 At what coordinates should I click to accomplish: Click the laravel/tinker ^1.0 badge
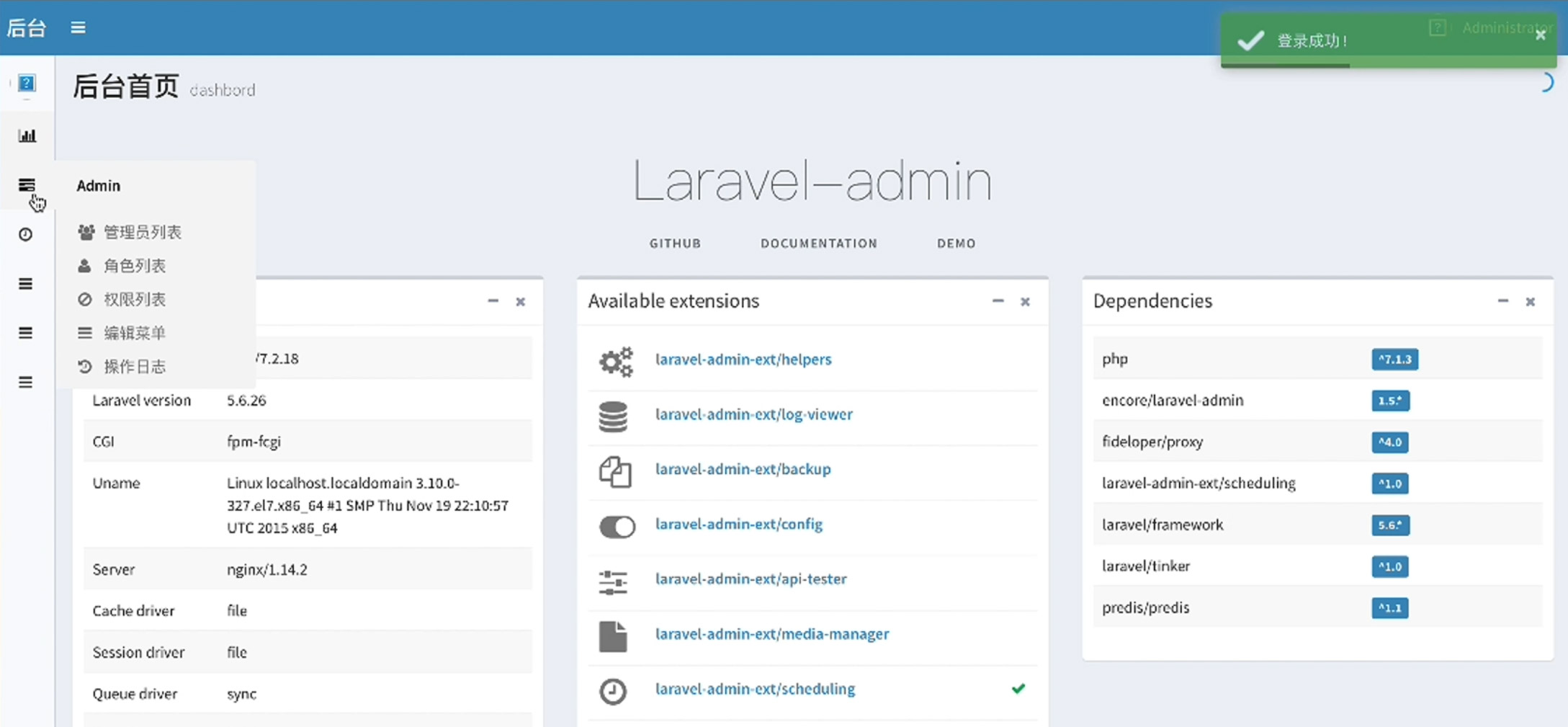(x=1390, y=566)
